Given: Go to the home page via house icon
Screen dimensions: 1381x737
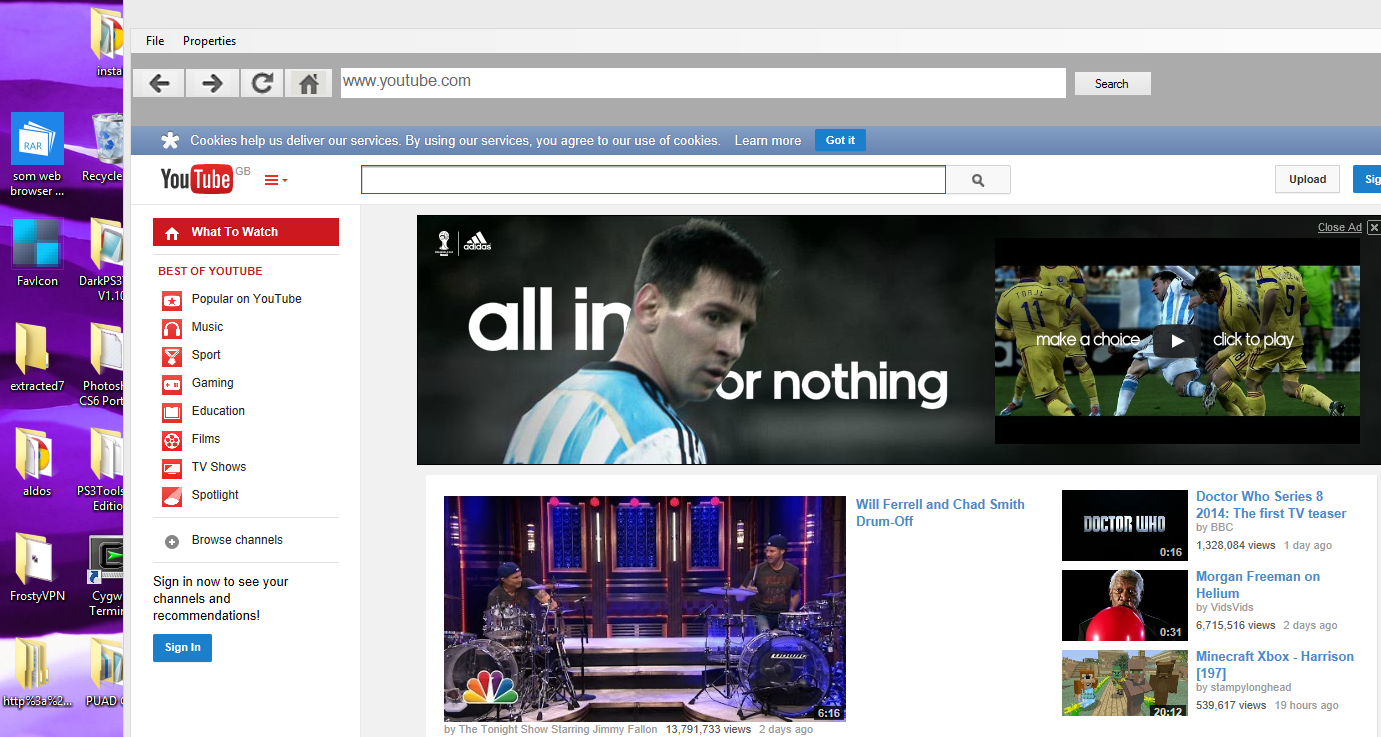Looking at the screenshot, I should click(309, 83).
